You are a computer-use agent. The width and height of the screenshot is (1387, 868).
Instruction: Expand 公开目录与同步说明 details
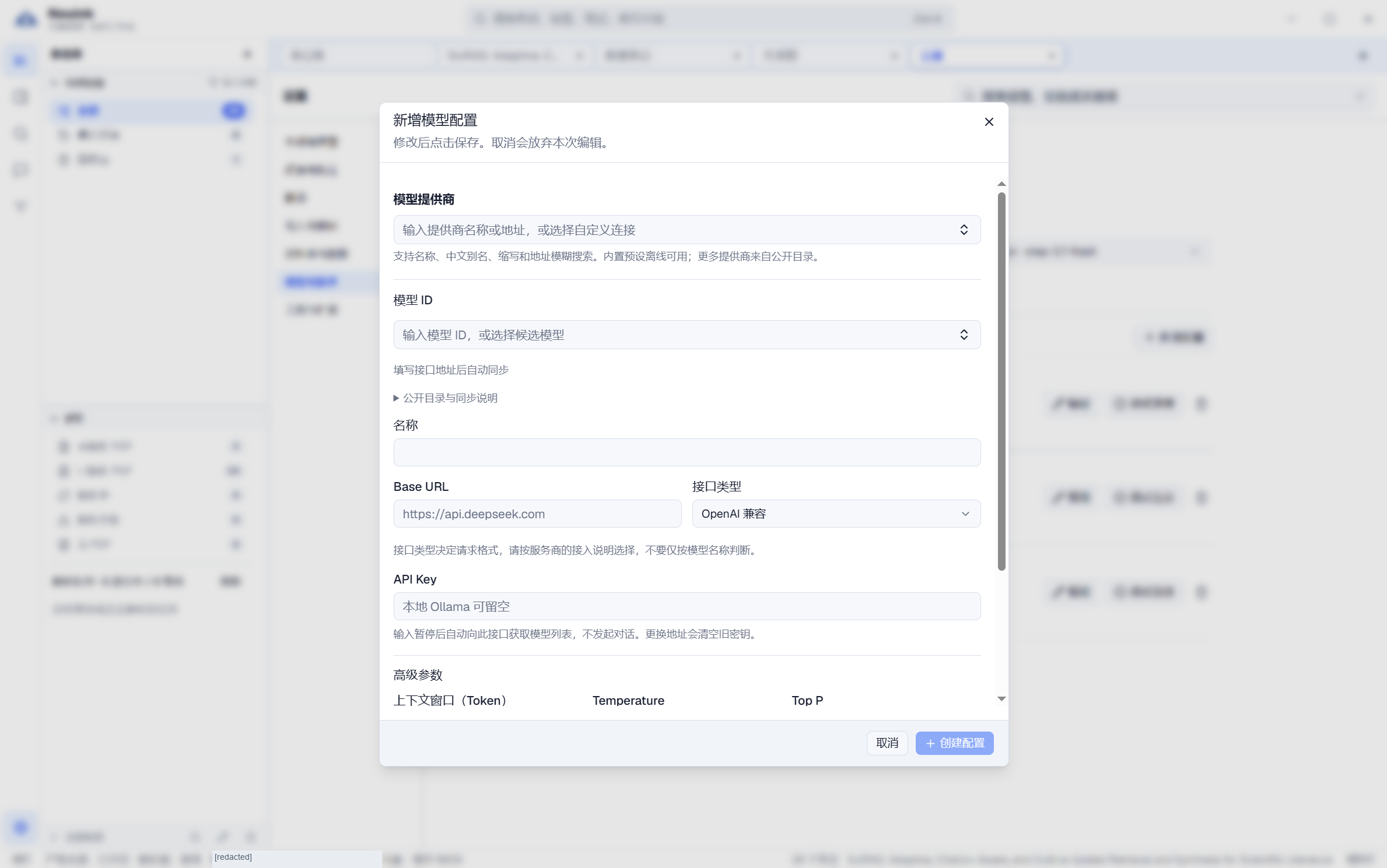click(x=446, y=398)
